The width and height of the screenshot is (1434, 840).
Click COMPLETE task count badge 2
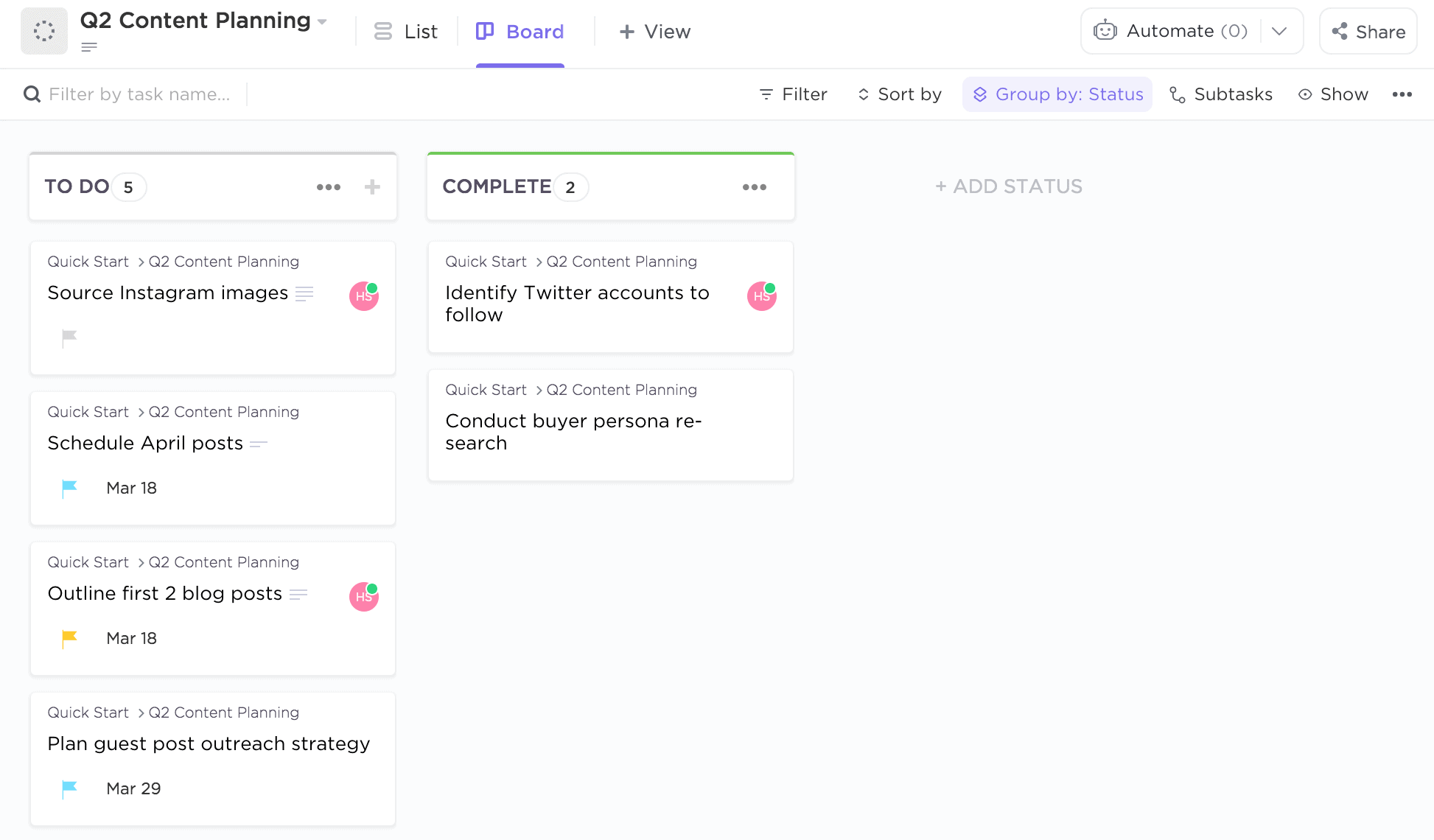click(570, 187)
